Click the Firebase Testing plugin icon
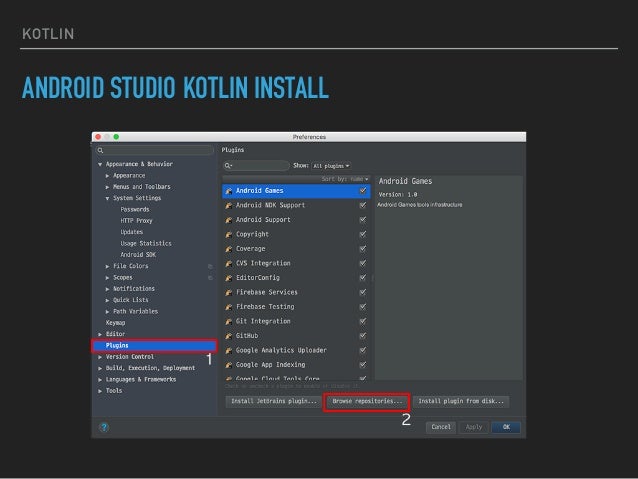The height and width of the screenshot is (479, 638). pos(229,307)
